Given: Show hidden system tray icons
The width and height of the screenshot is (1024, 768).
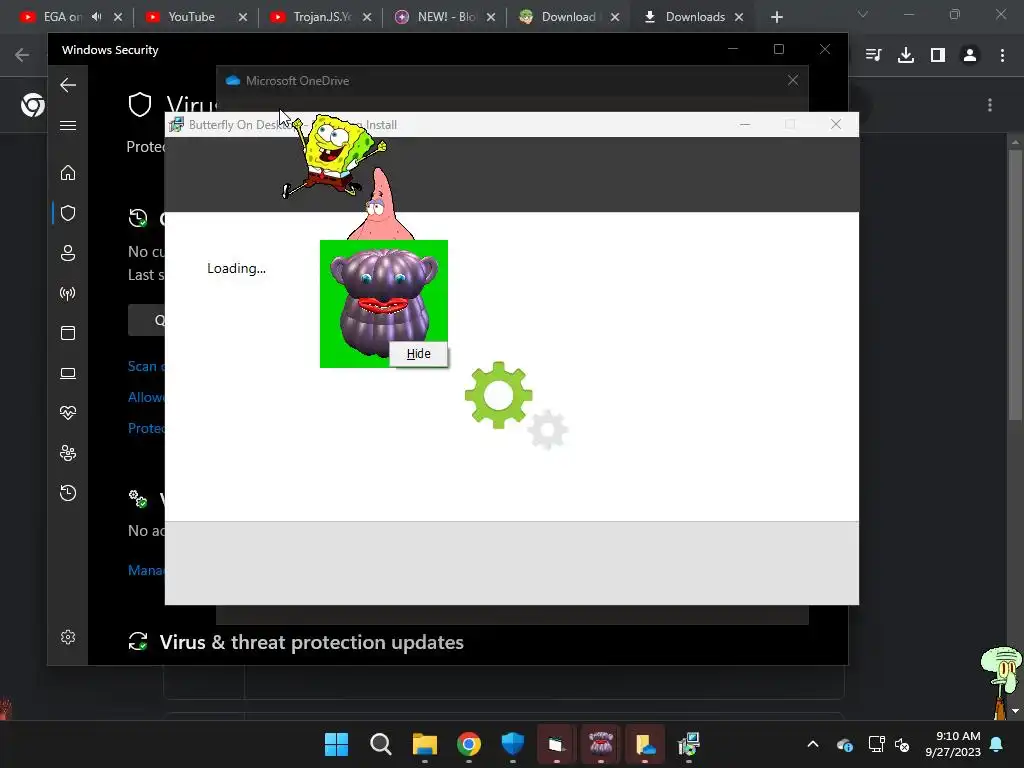Looking at the screenshot, I should click(813, 744).
